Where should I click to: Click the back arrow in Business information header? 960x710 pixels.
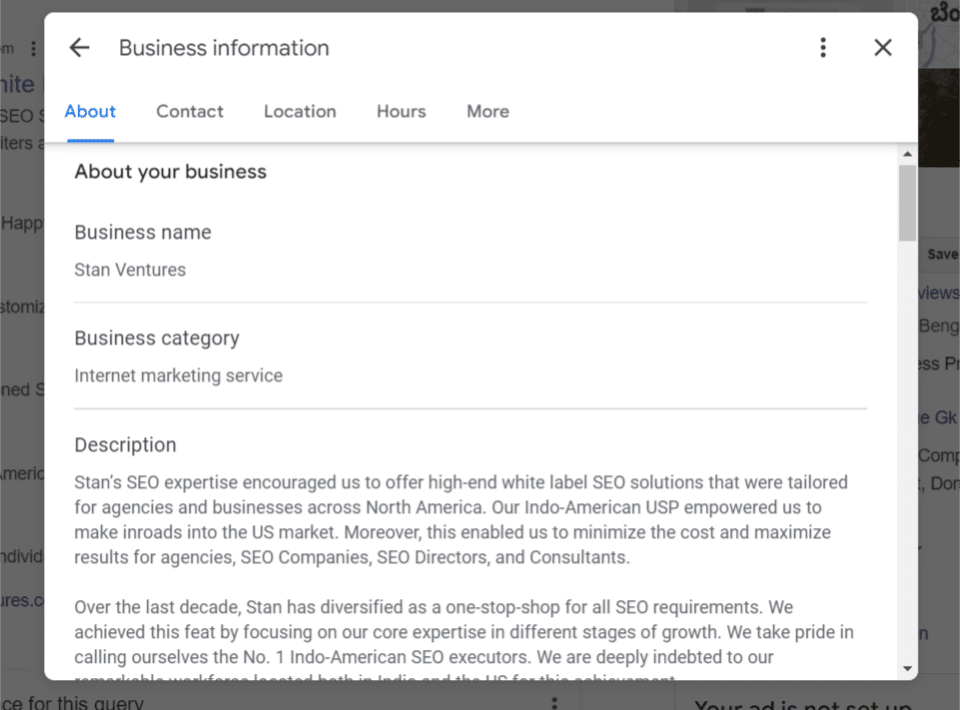point(79,48)
